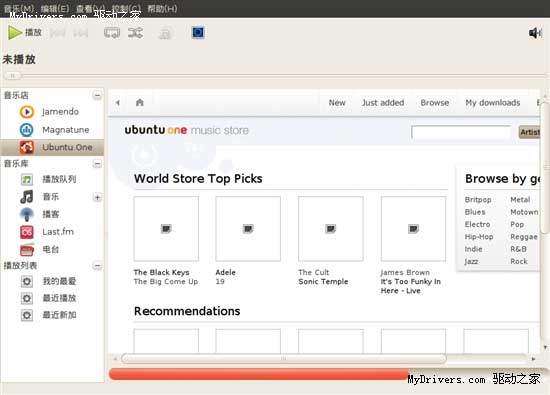Toggle the repeat mode icon

(x=112, y=33)
